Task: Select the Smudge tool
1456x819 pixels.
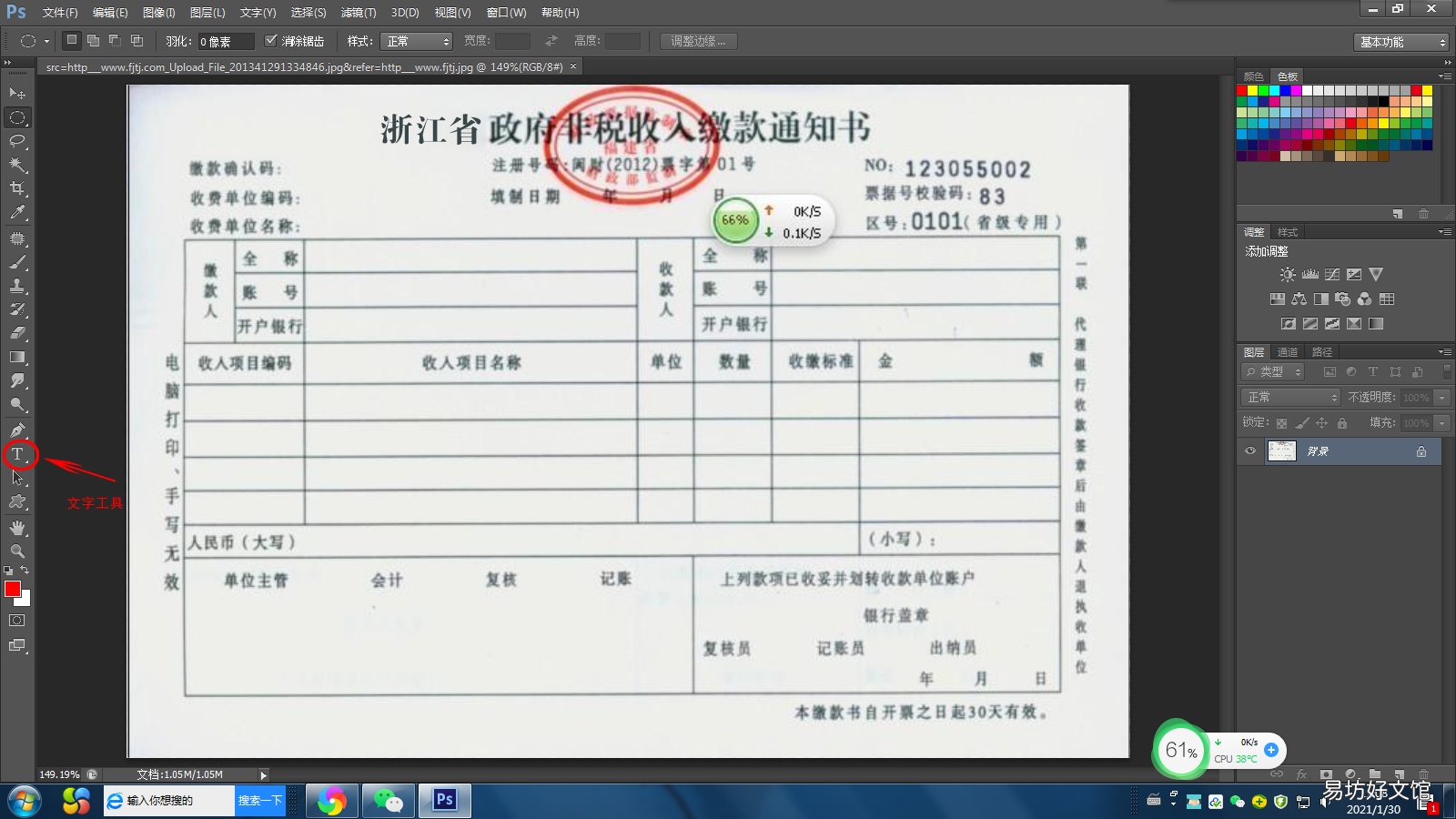Action: [17, 380]
